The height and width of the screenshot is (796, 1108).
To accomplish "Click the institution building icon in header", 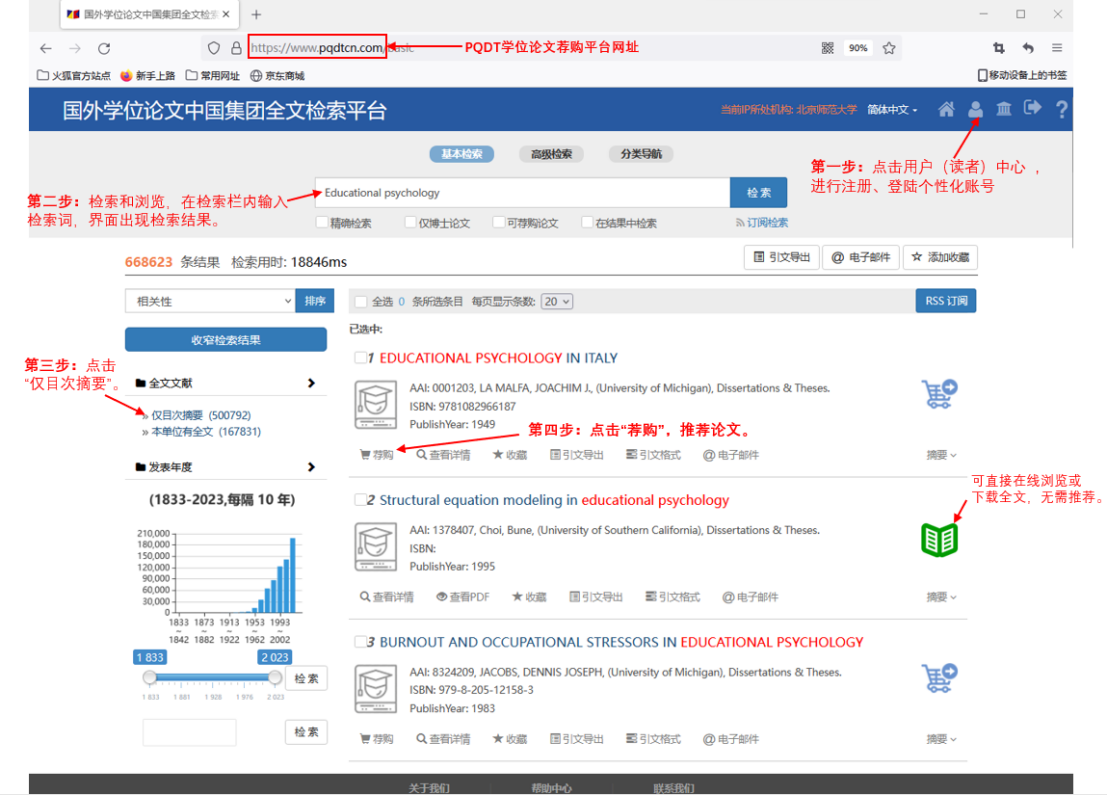I will coord(1003,109).
